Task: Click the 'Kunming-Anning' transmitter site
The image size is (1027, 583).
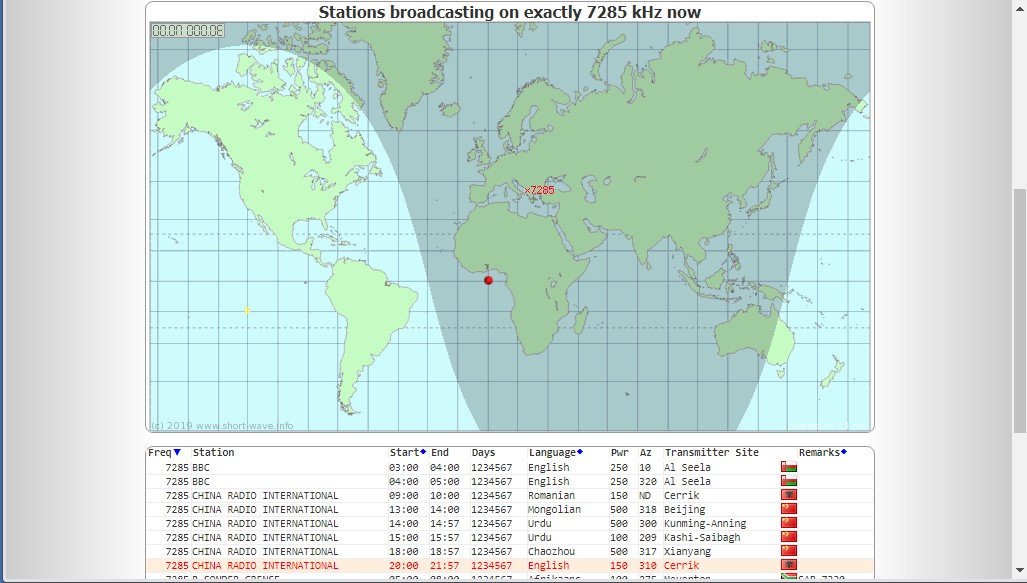Action: [x=705, y=523]
